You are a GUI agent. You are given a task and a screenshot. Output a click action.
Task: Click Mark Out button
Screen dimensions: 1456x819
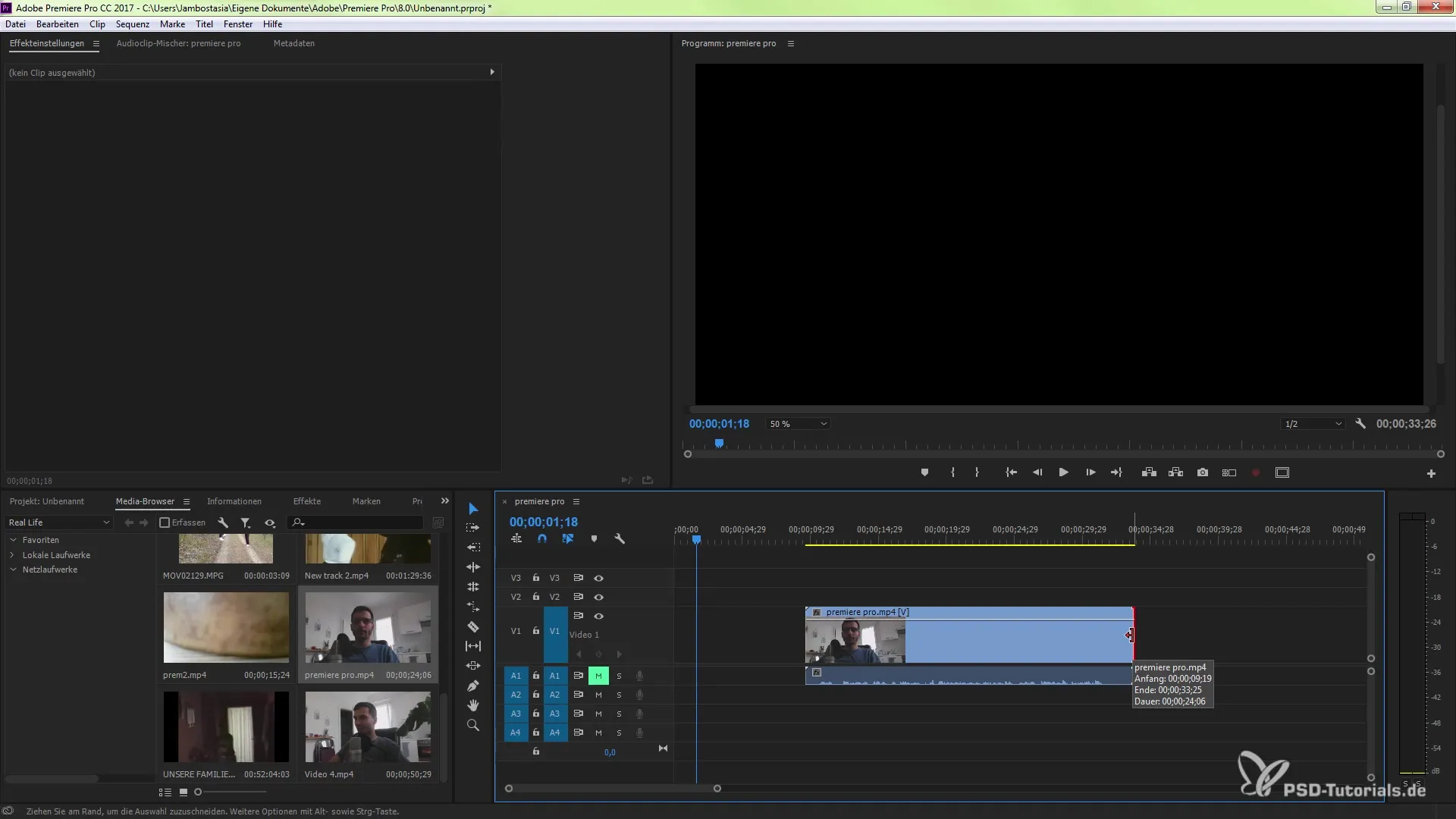pos(977,472)
